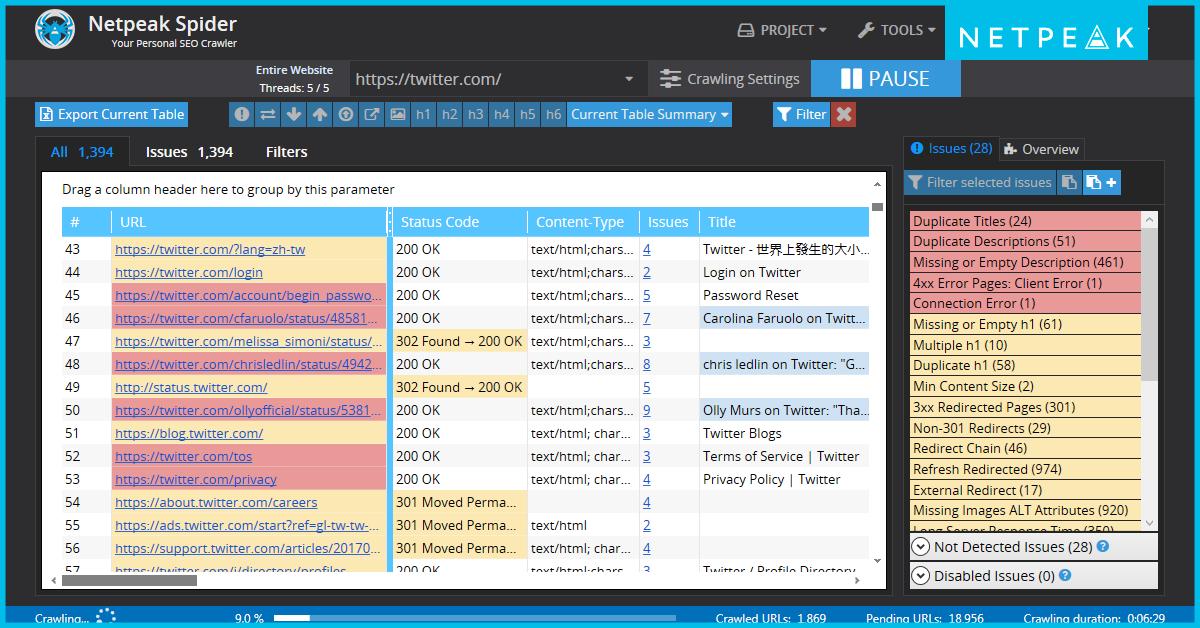This screenshot has height=628, width=1200.
Task: Click help icon beside Not Detected Issues
Action: [x=1103, y=547]
